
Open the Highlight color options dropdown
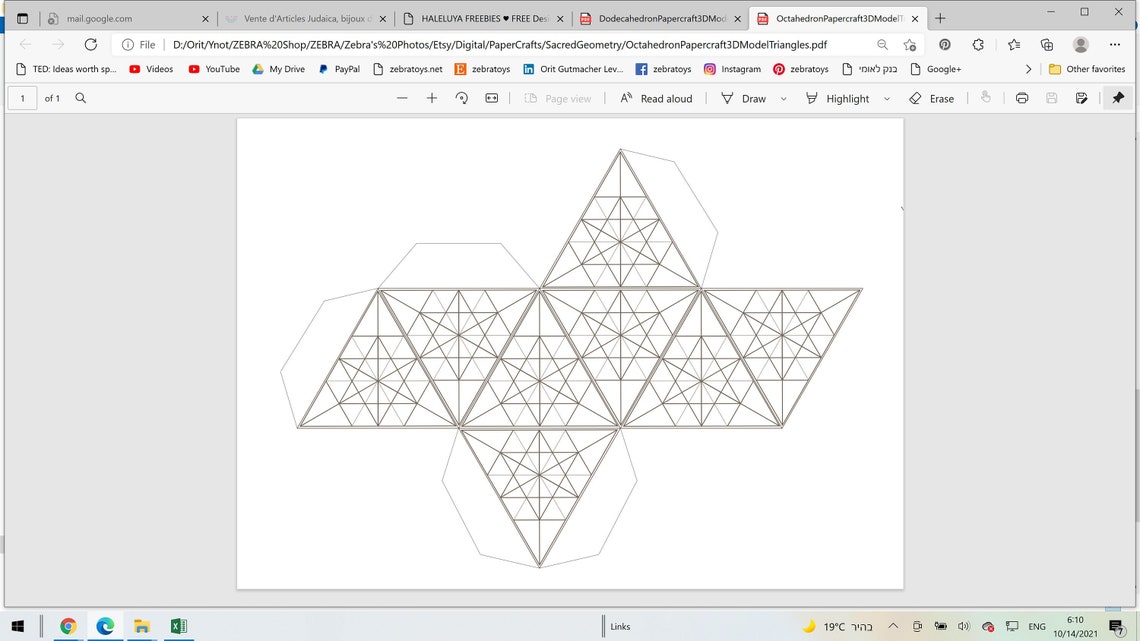886,98
